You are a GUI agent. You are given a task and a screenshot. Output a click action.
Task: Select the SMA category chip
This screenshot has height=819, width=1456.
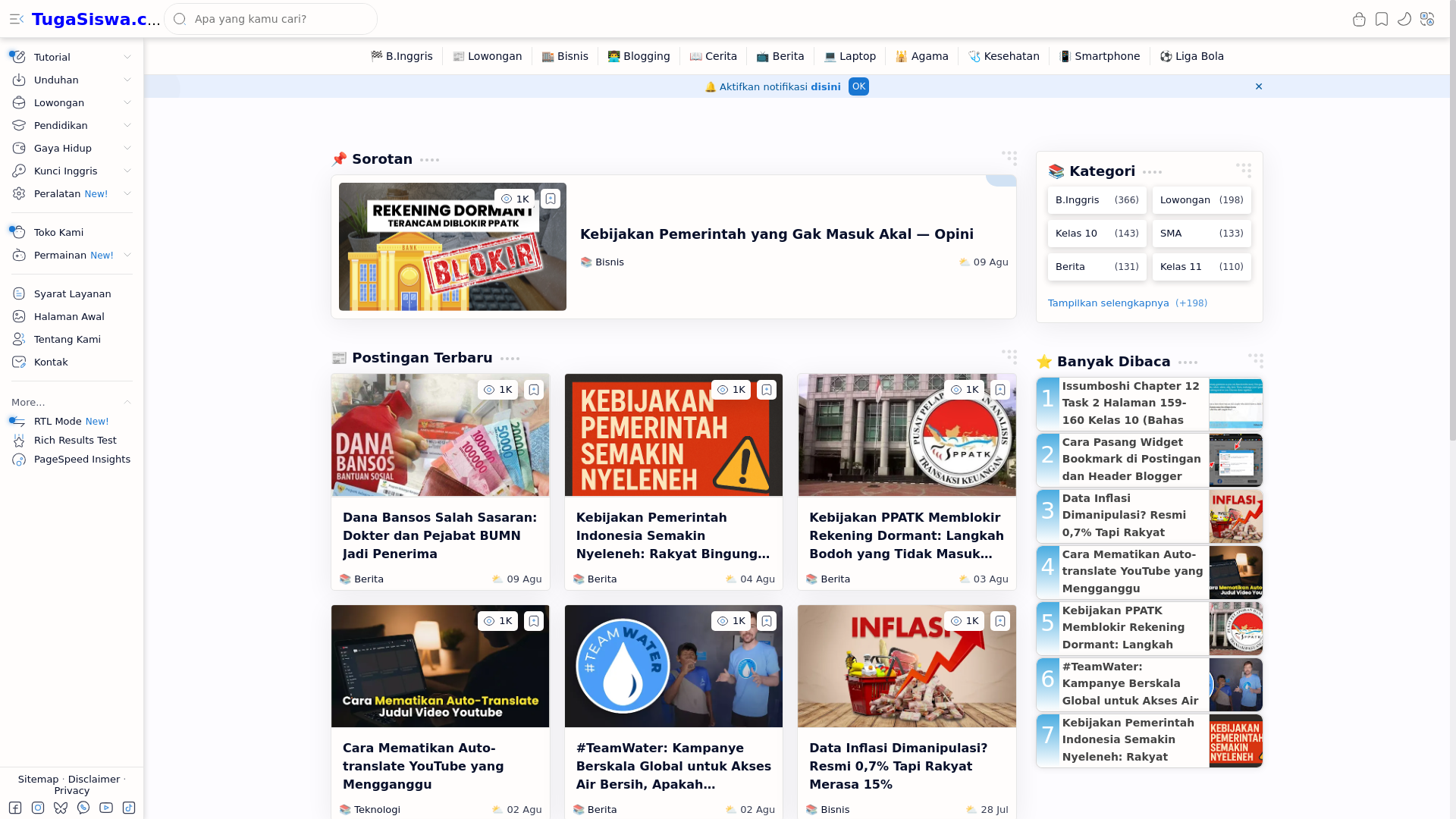tap(1201, 234)
